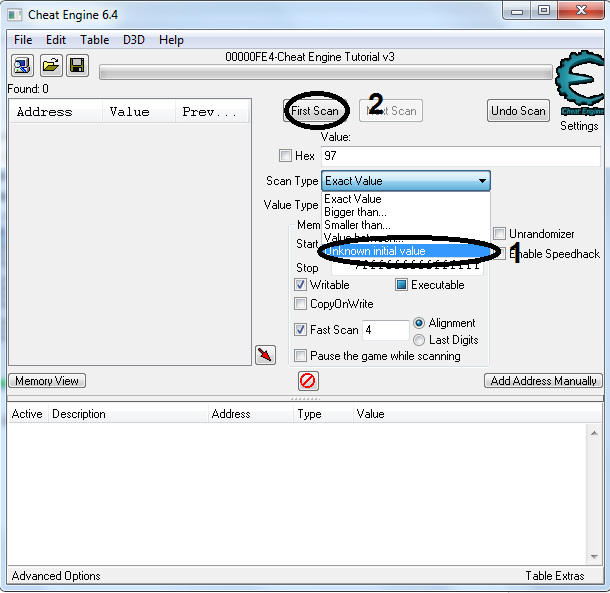Enable the Unrandomizer checkbox
Screen dimensions: 610x593
pos(500,234)
